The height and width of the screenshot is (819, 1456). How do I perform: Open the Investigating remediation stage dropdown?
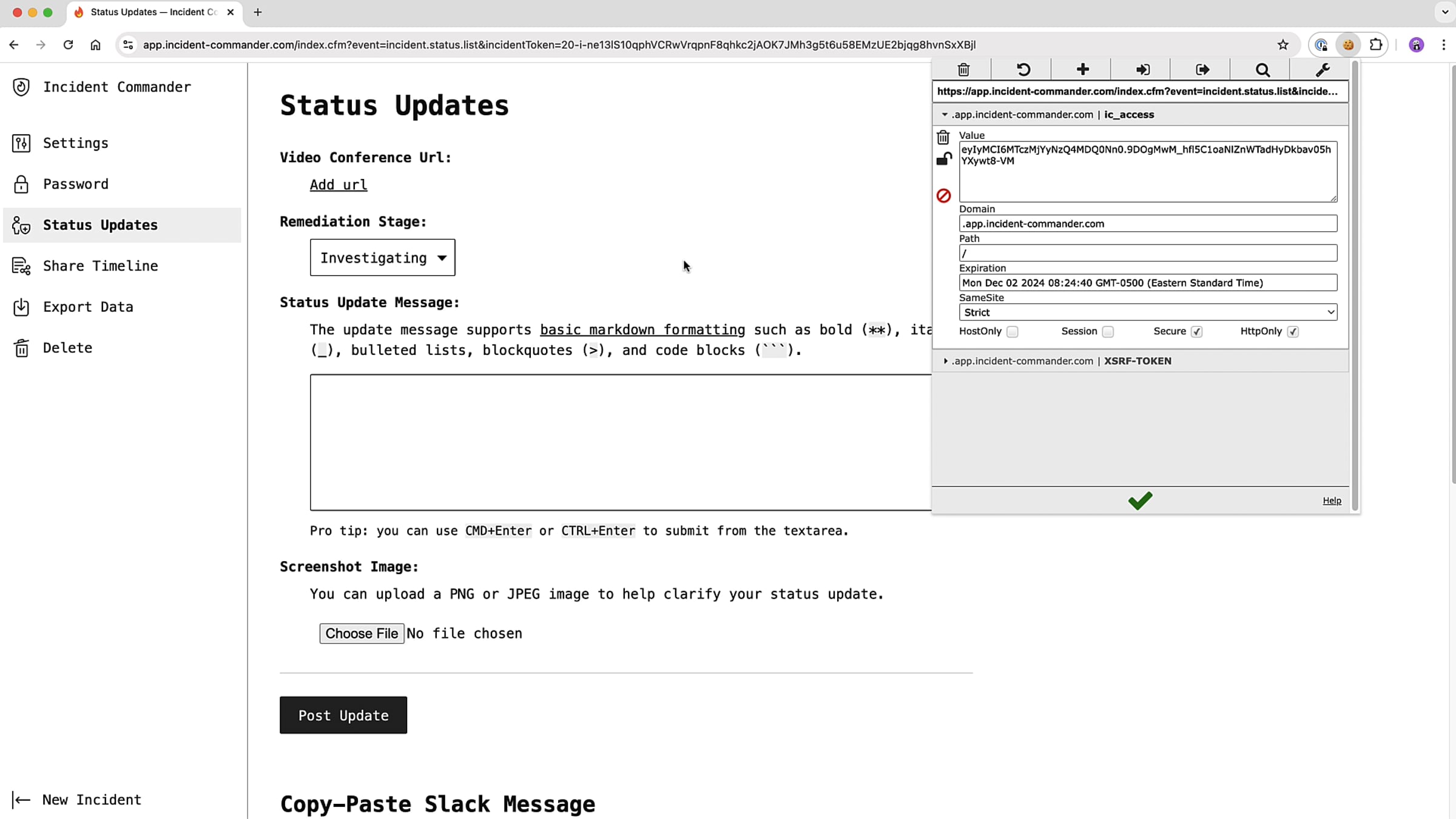pyautogui.click(x=382, y=258)
